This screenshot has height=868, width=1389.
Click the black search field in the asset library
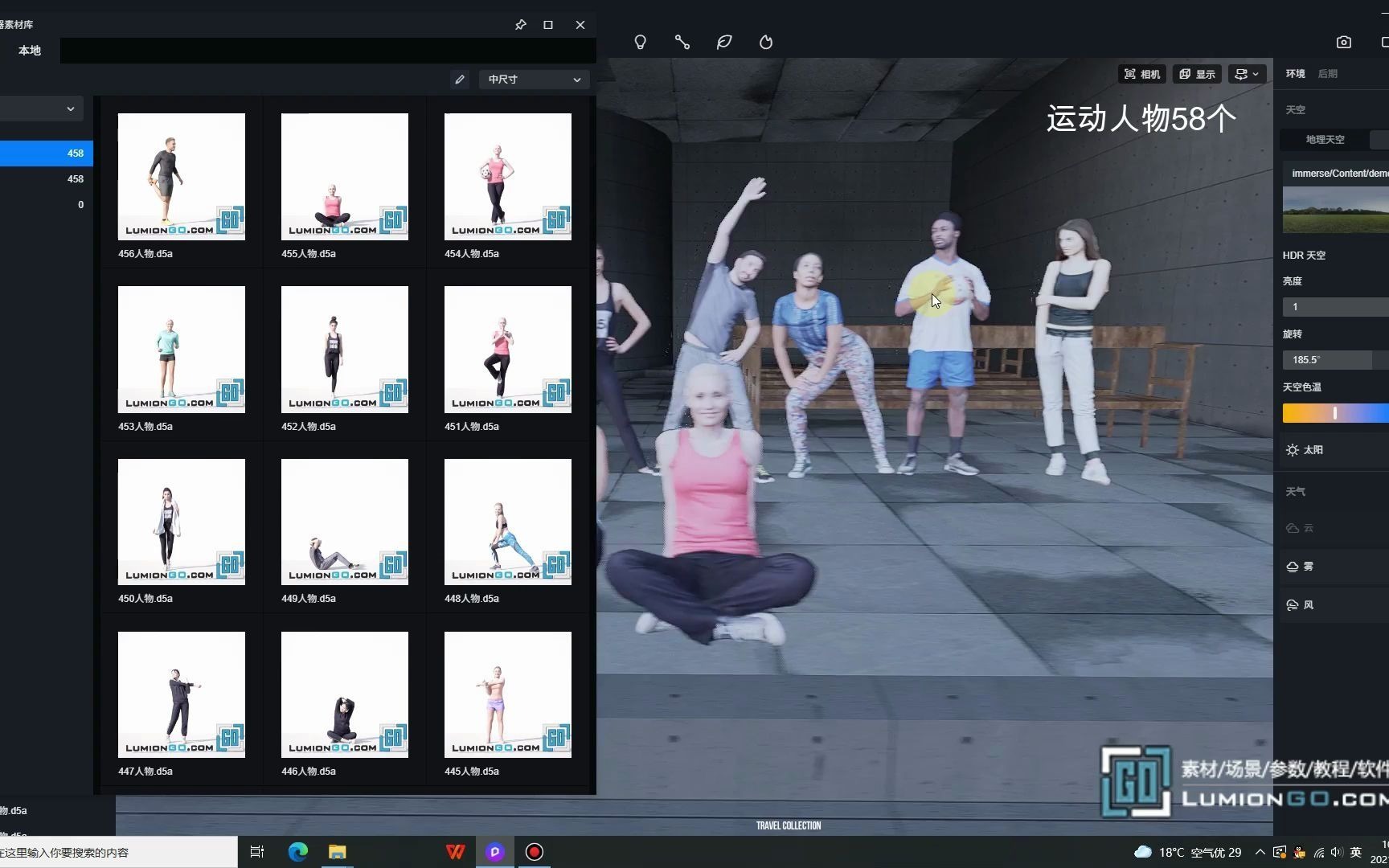pos(328,51)
